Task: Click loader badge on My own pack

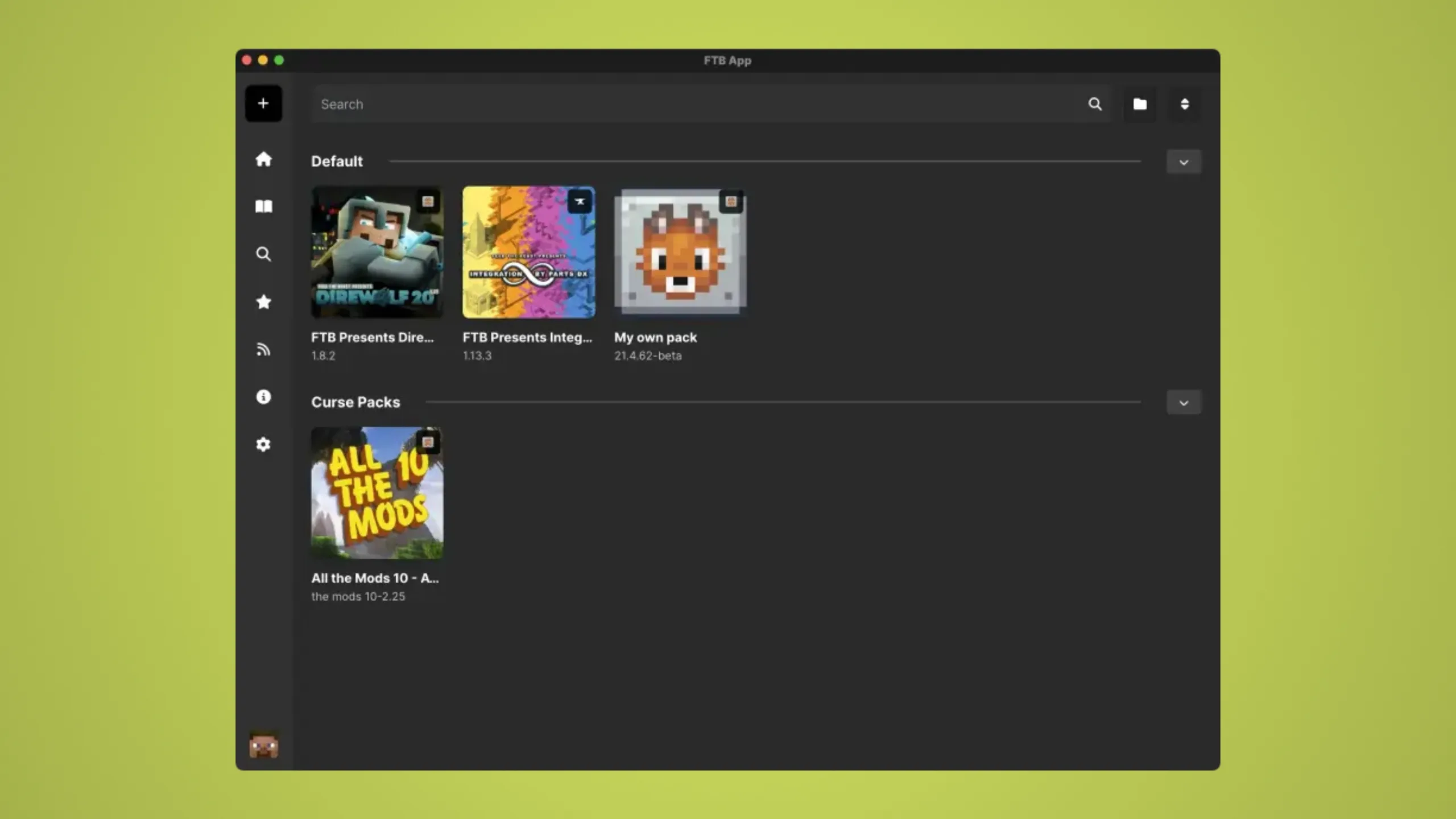Action: 731,201
